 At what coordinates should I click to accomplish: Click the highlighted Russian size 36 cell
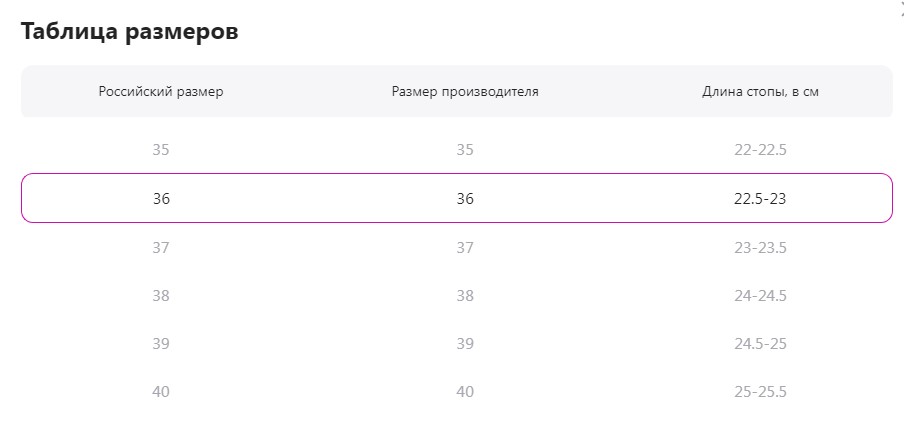coord(161,198)
